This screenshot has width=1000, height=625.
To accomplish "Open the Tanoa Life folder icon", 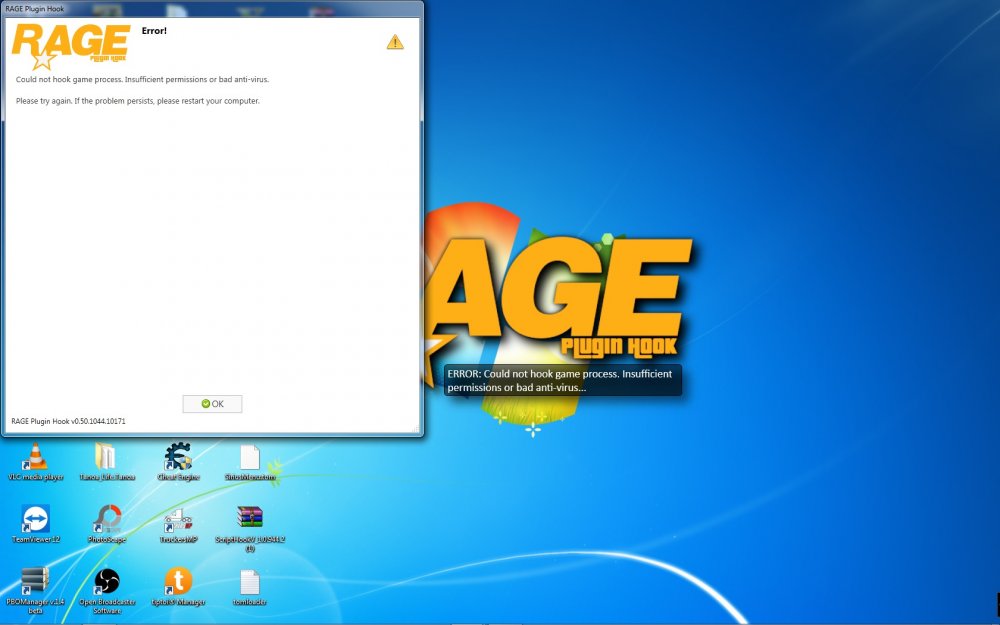I will click(107, 462).
